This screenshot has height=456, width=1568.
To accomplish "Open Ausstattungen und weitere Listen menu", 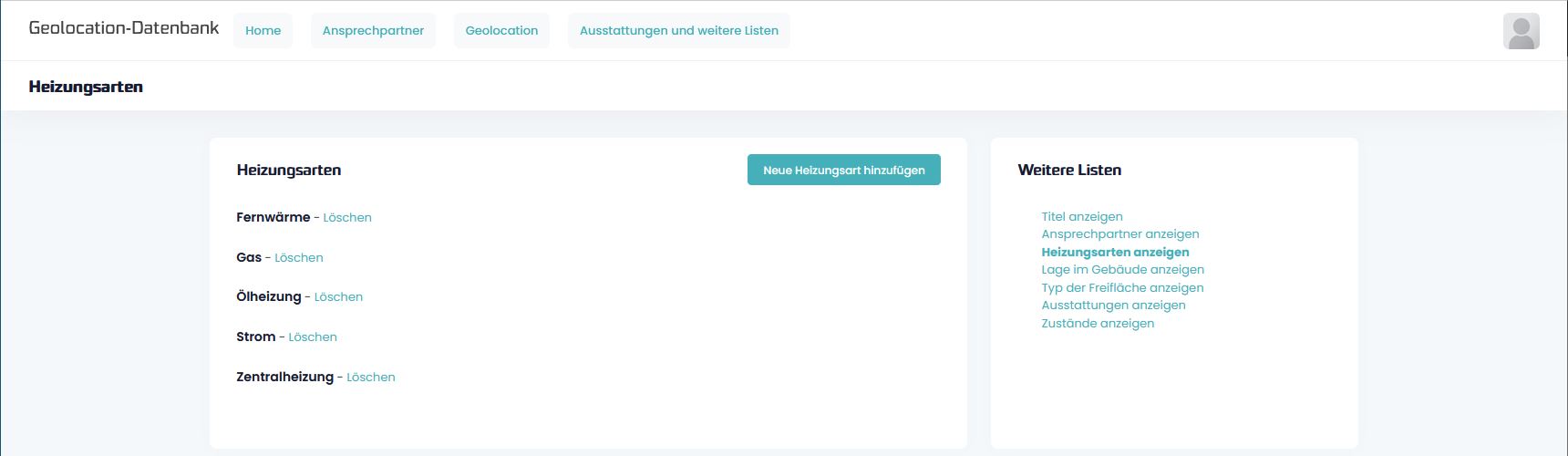I will (x=678, y=31).
